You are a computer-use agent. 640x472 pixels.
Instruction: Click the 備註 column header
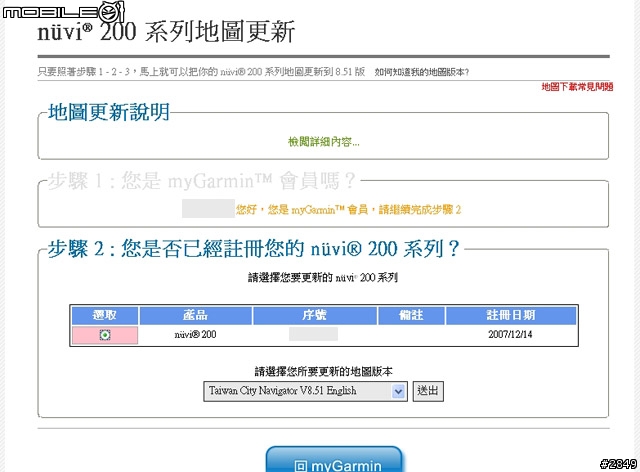(x=411, y=315)
